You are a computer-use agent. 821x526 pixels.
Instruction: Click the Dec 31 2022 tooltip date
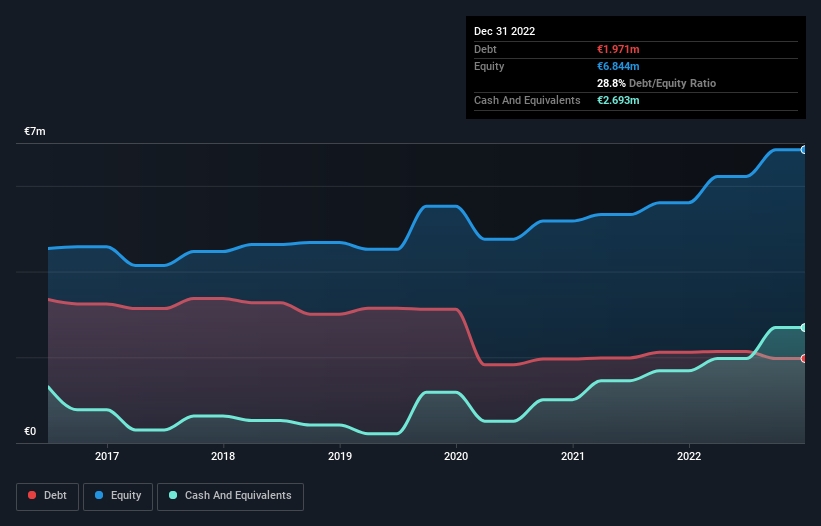pos(504,31)
